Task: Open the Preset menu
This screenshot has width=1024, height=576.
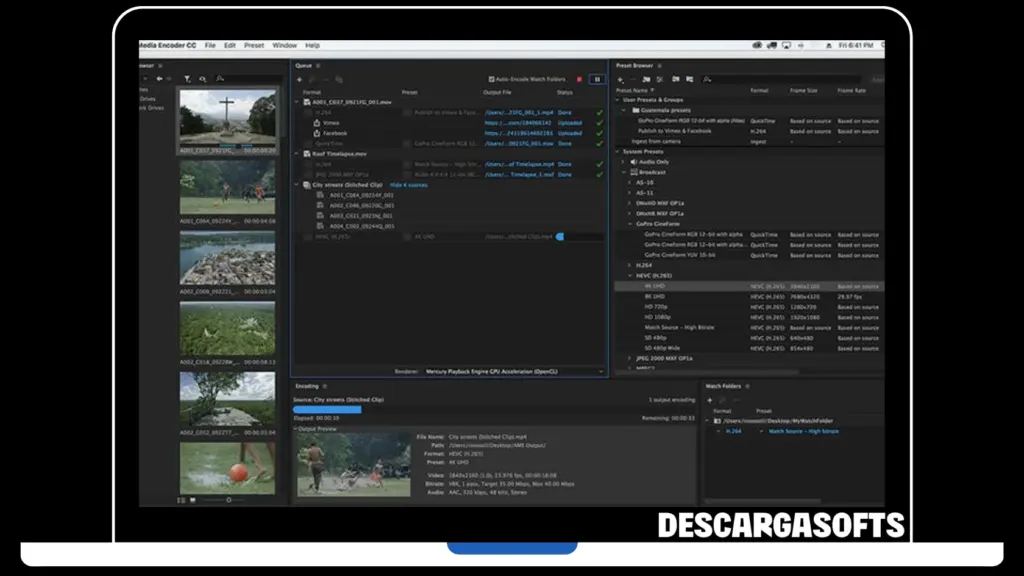Action: (x=254, y=45)
